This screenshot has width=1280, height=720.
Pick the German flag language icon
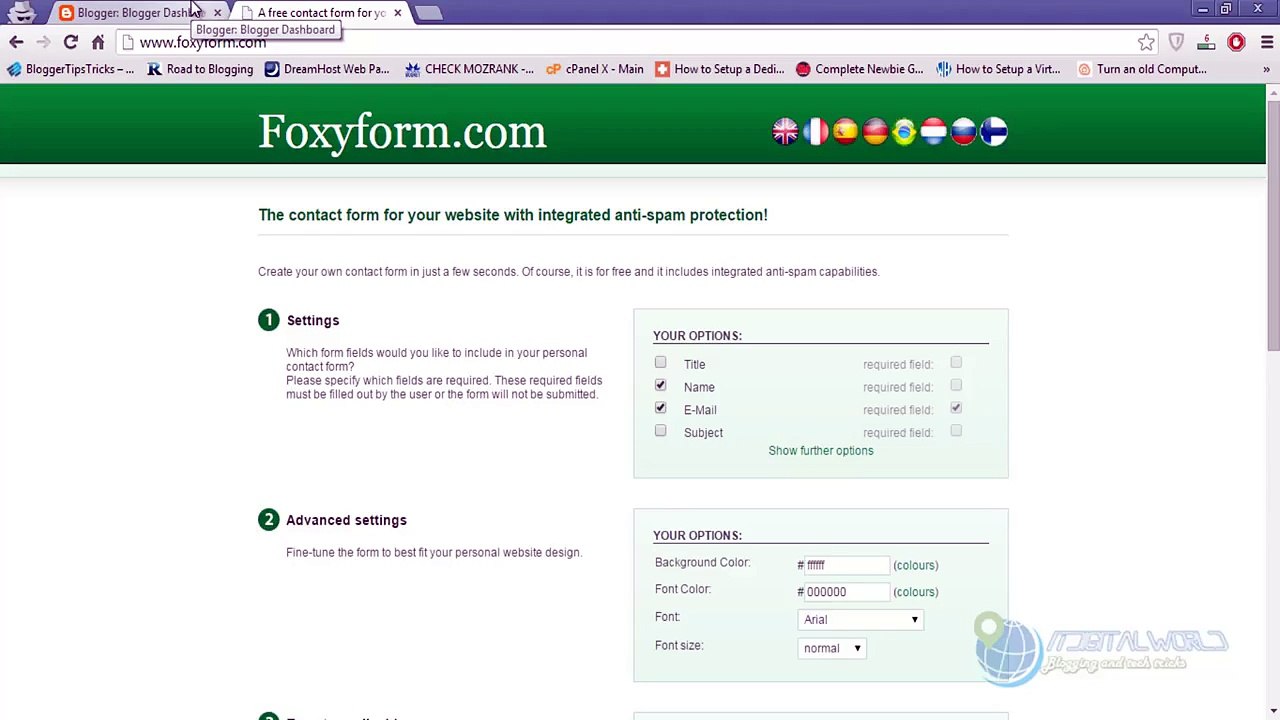click(x=875, y=132)
